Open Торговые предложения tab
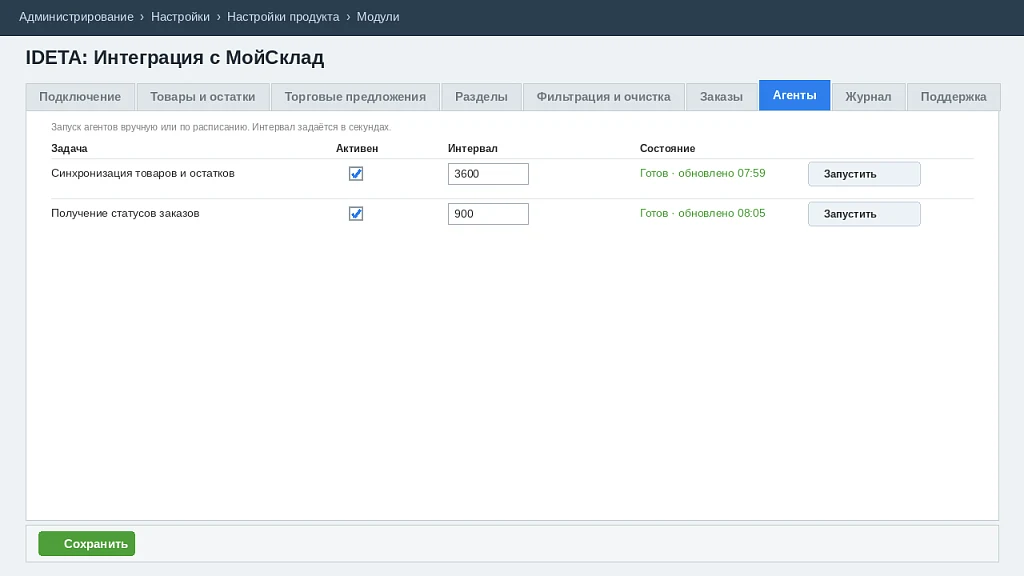Screen dimensions: 1024x576 [x=355, y=97]
